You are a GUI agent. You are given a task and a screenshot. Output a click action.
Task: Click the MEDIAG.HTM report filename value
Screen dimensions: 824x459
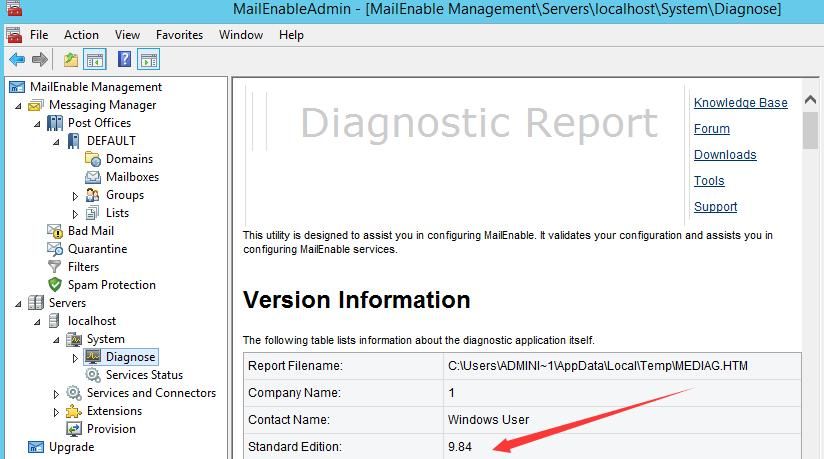coord(598,366)
